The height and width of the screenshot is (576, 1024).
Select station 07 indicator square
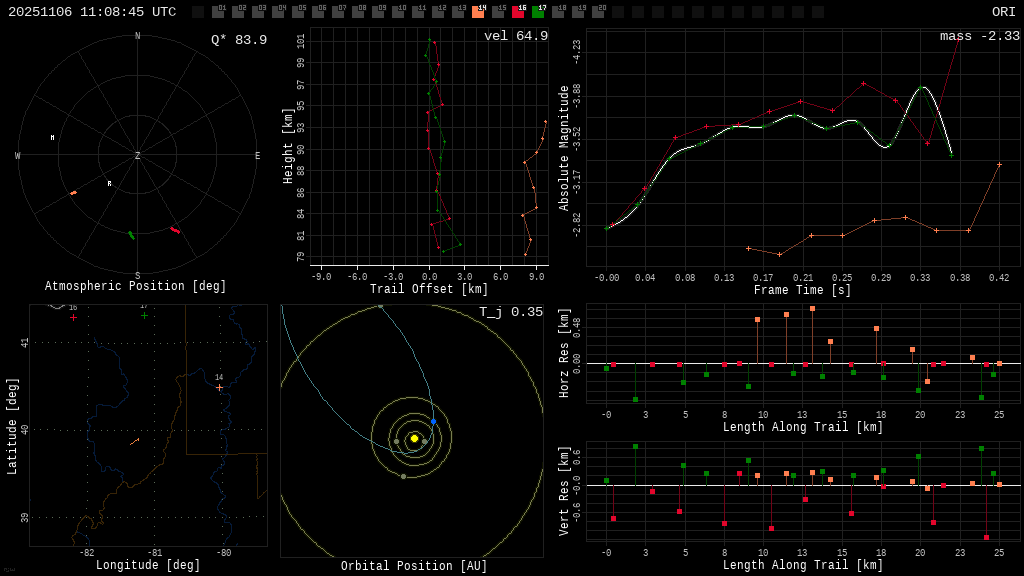pos(338,12)
